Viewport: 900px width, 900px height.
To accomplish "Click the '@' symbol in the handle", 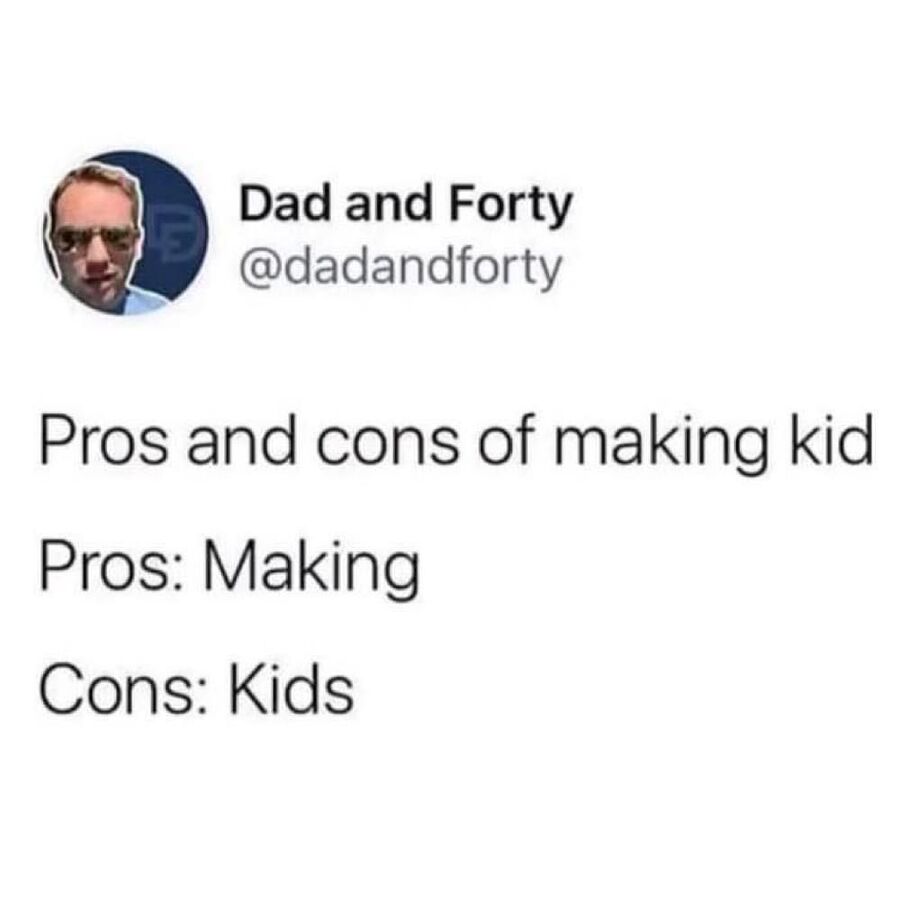I will click(258, 269).
